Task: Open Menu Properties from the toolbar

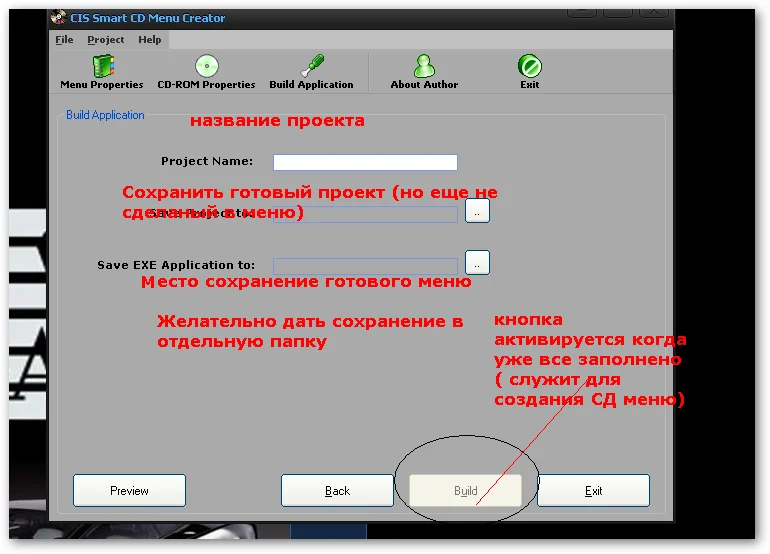Action: [102, 72]
